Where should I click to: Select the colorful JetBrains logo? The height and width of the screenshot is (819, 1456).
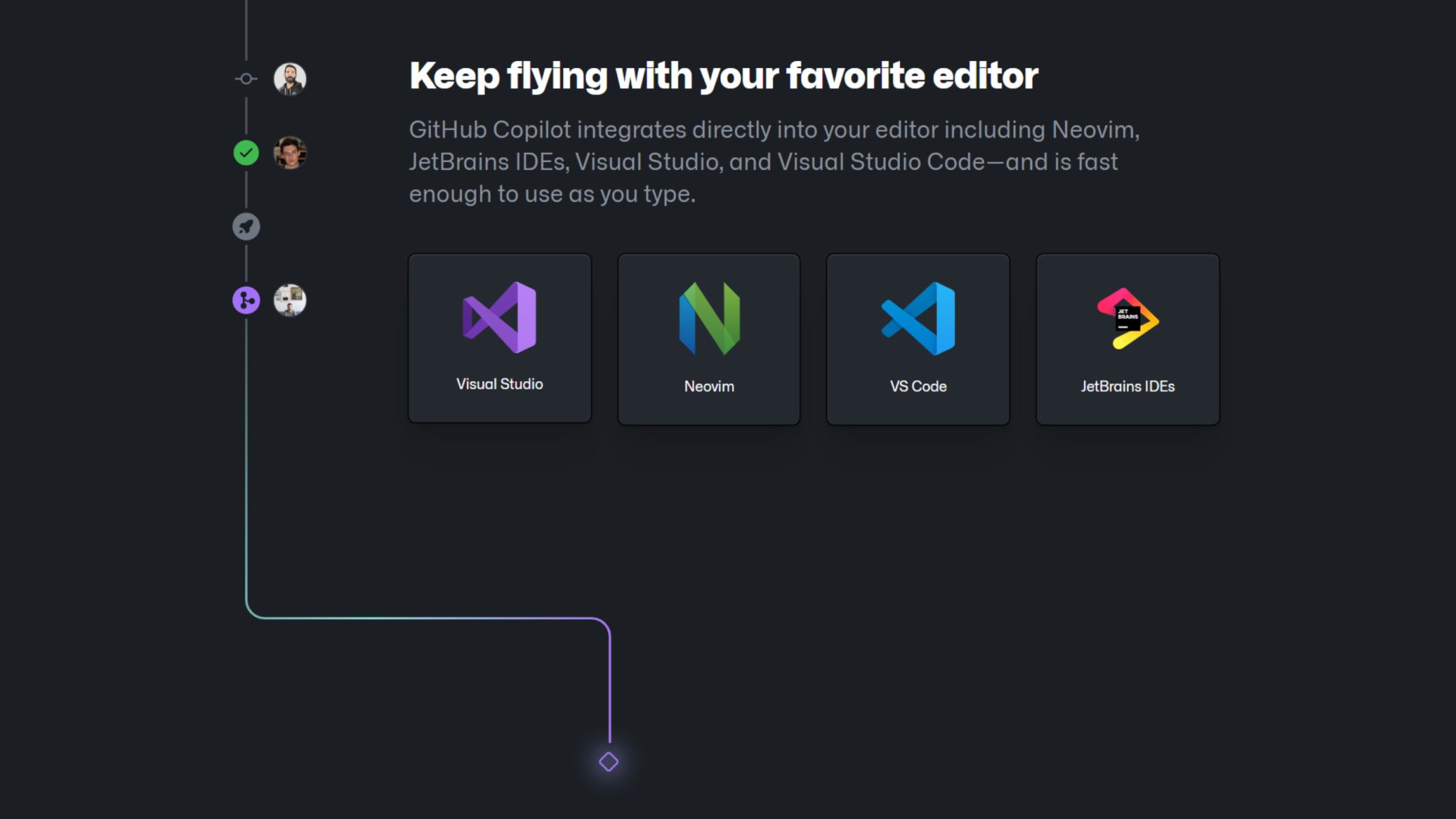pos(1128,318)
